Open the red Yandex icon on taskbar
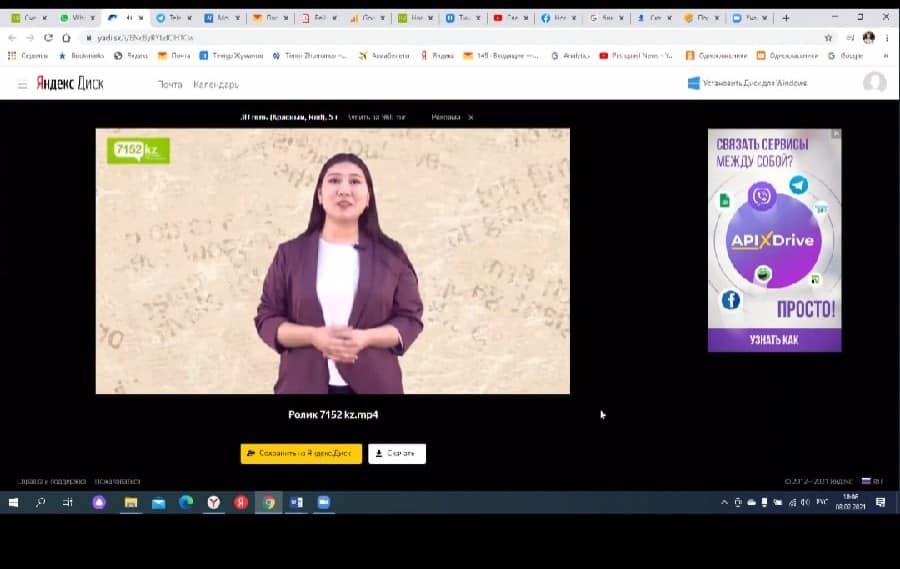This screenshot has height=569, width=900. [241, 502]
